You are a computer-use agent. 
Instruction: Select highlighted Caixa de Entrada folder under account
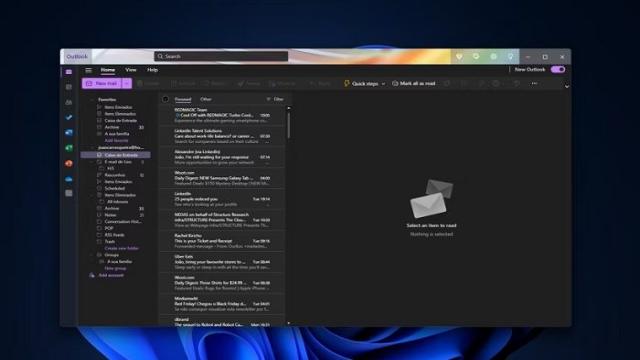pos(116,155)
